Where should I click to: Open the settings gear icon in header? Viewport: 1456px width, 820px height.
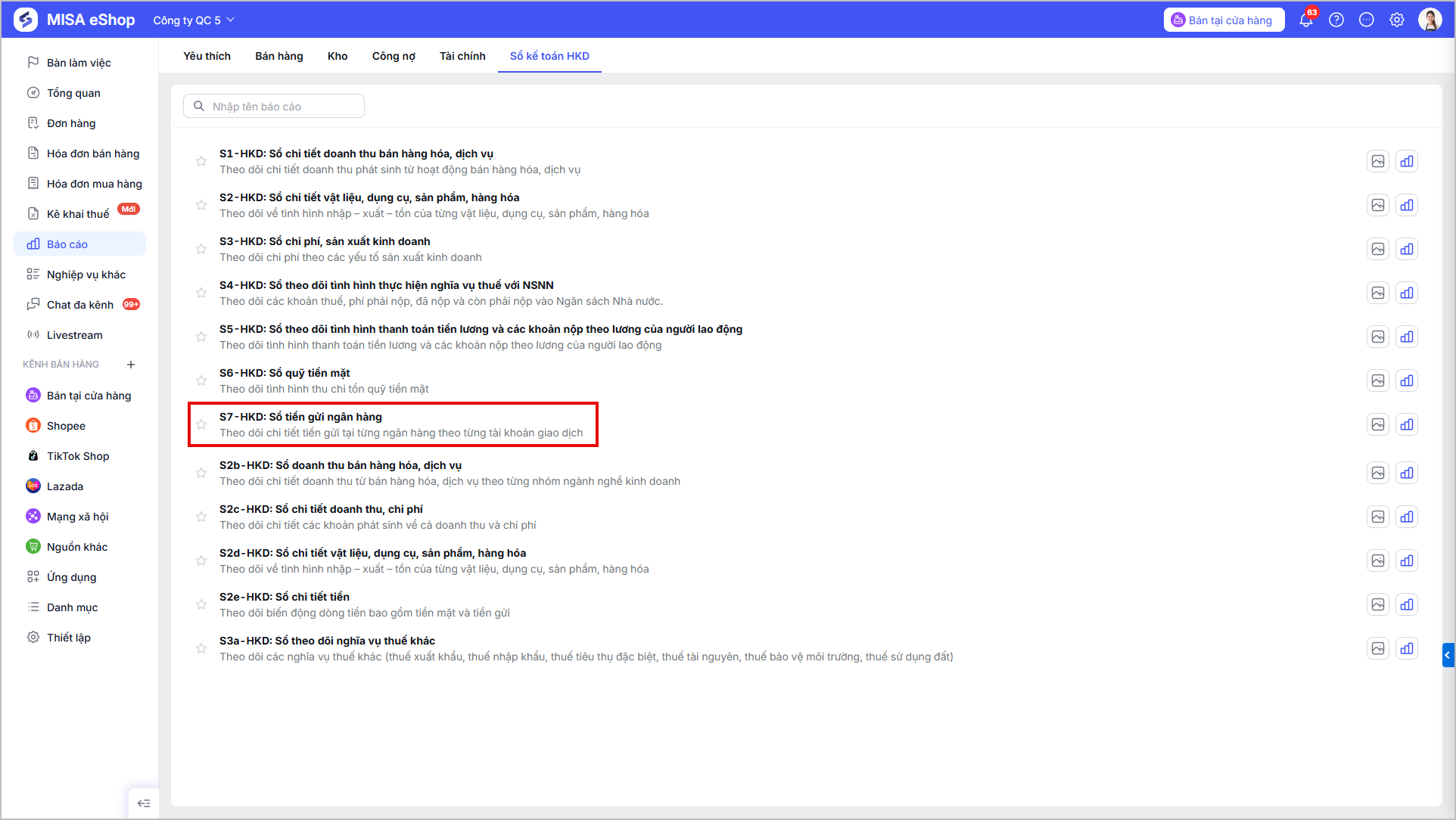pos(1397,20)
